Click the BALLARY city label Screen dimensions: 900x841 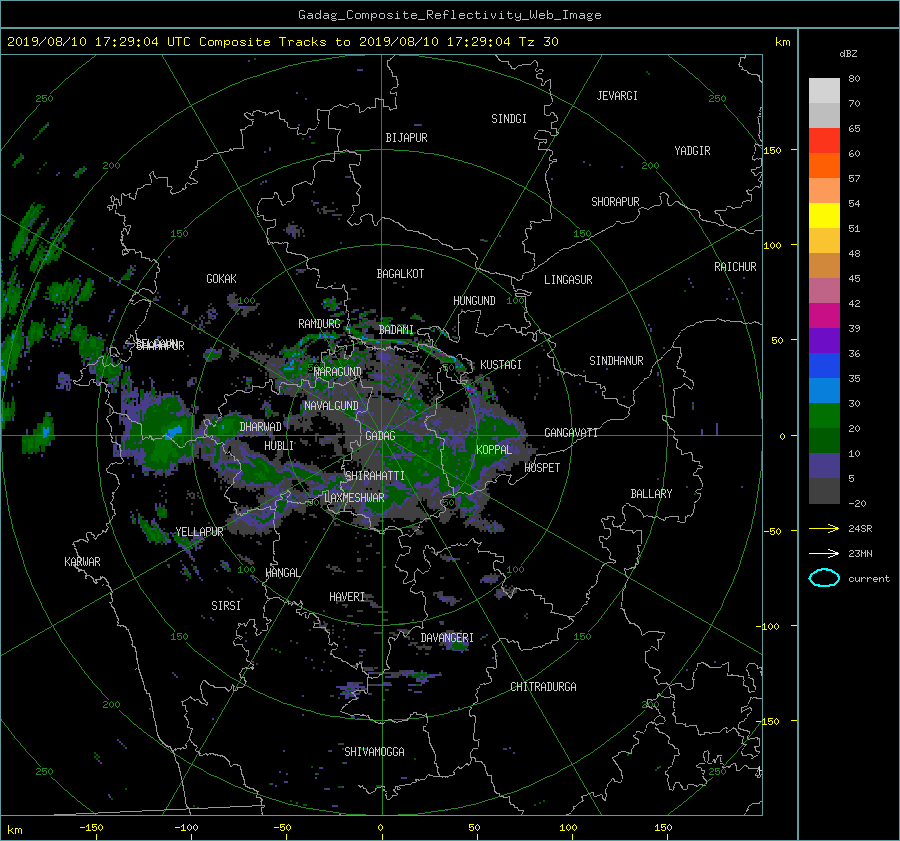[x=651, y=494]
